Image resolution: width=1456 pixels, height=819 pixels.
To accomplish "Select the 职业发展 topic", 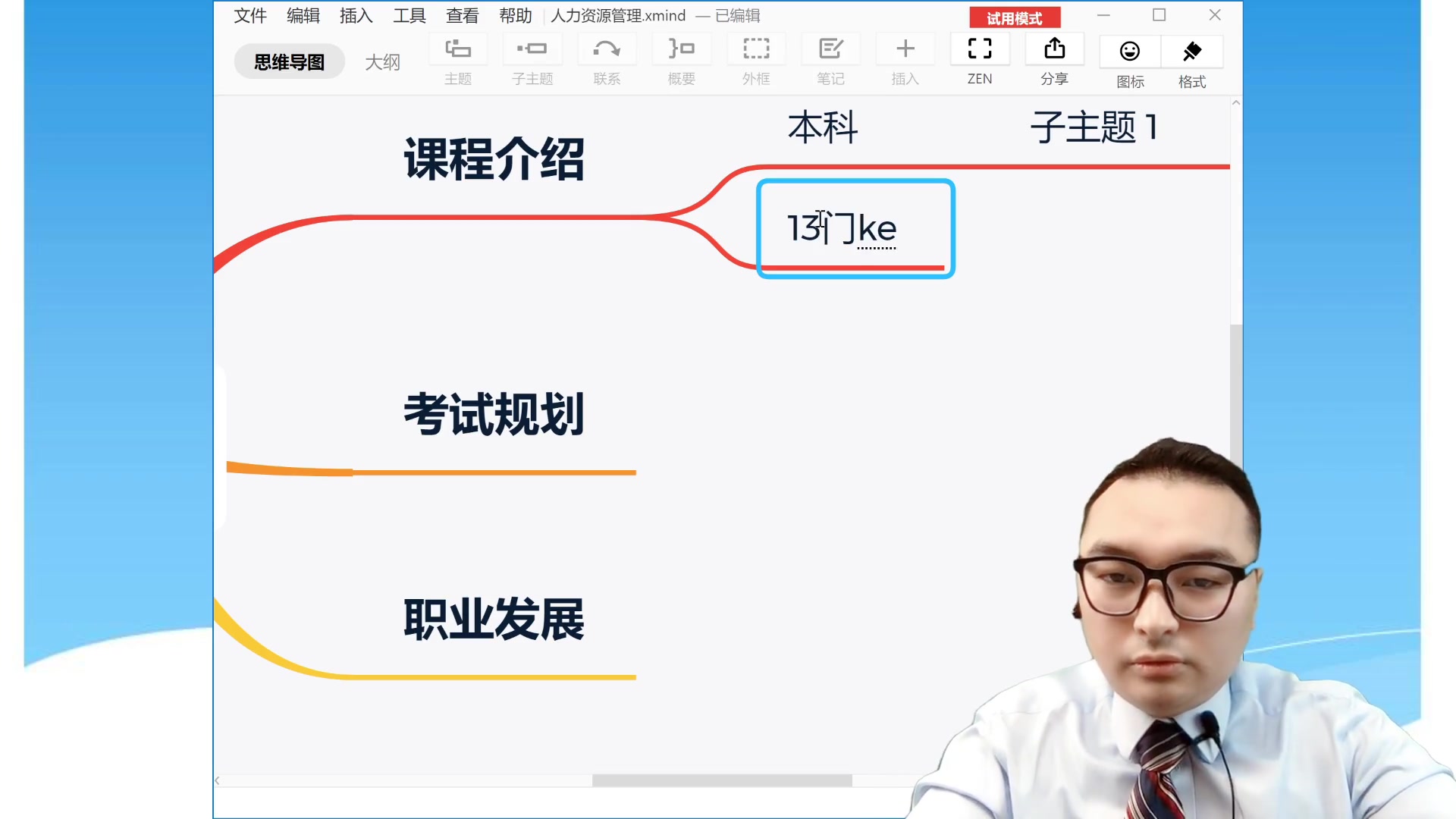I will (x=494, y=619).
